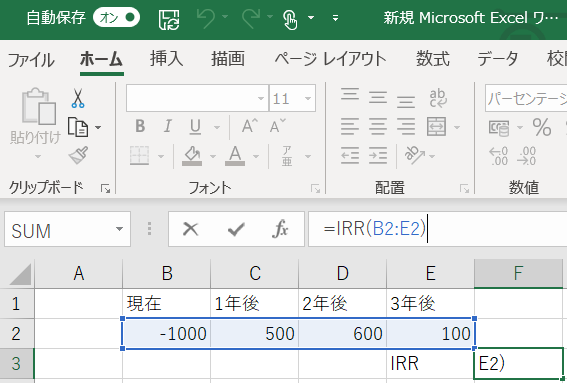This screenshot has width=567, height=383.
Task: Switch to the ホーム tab
Action: pyautogui.click(x=102, y=59)
